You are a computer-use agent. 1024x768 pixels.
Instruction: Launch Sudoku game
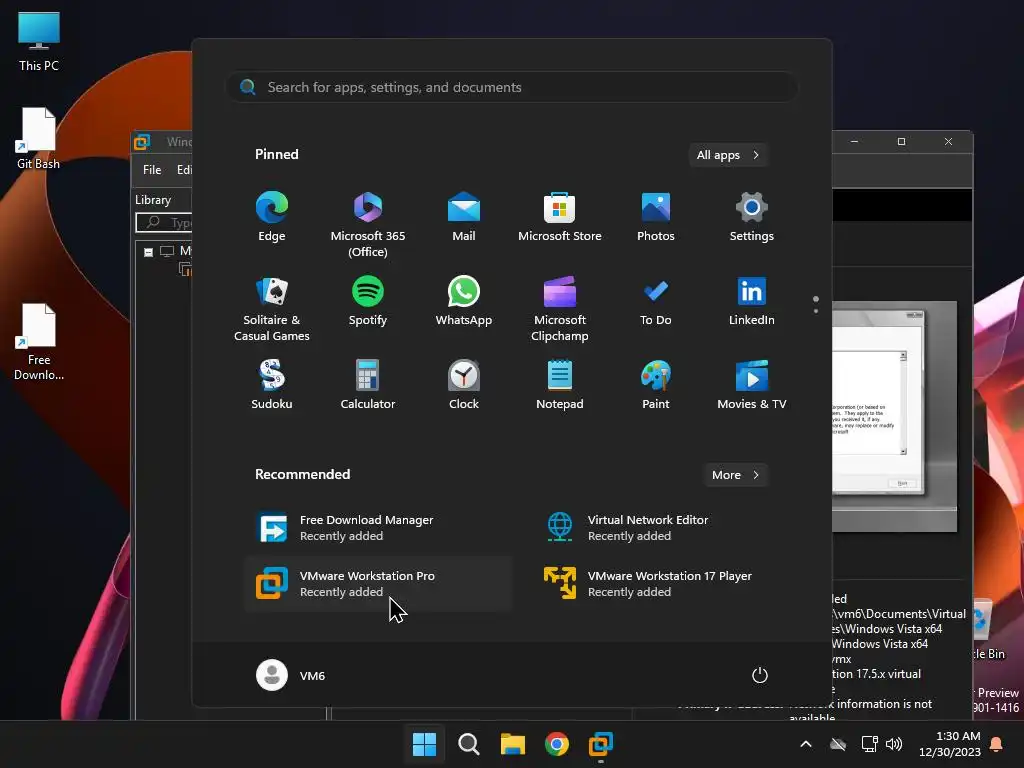coord(272,384)
